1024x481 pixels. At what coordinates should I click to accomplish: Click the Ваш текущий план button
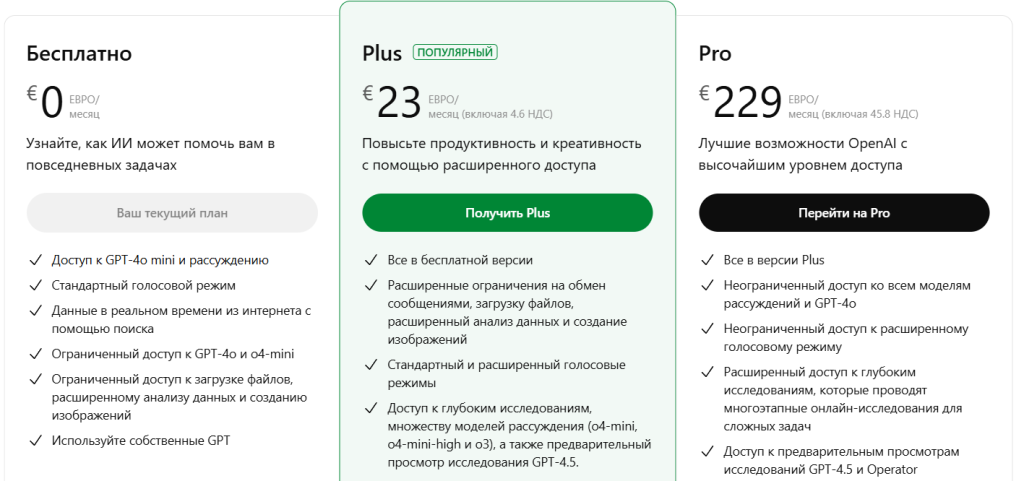tap(172, 213)
